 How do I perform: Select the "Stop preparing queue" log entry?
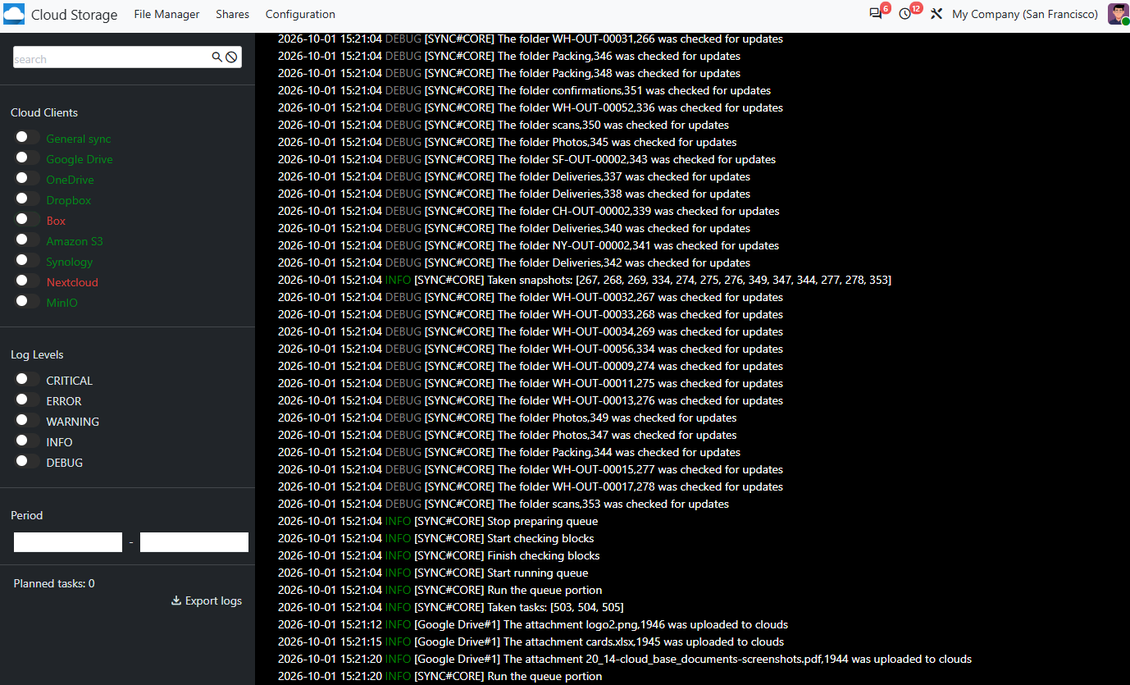coord(437,521)
